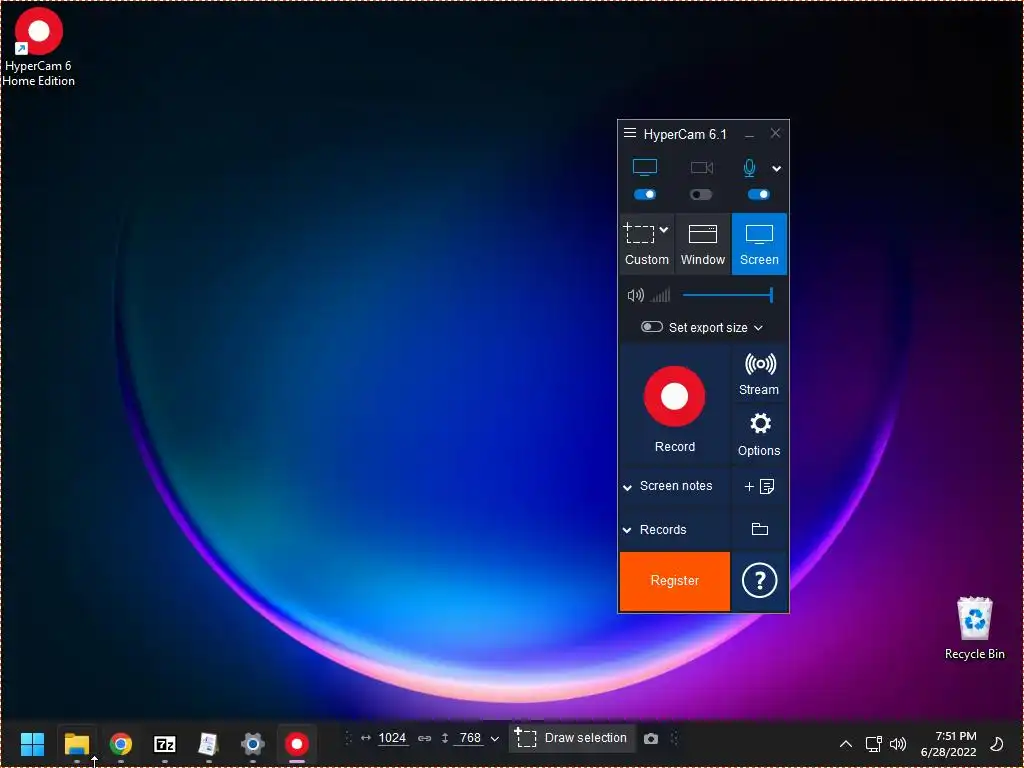Click the microphone icon
This screenshot has height=768, width=1024.
coord(749,168)
